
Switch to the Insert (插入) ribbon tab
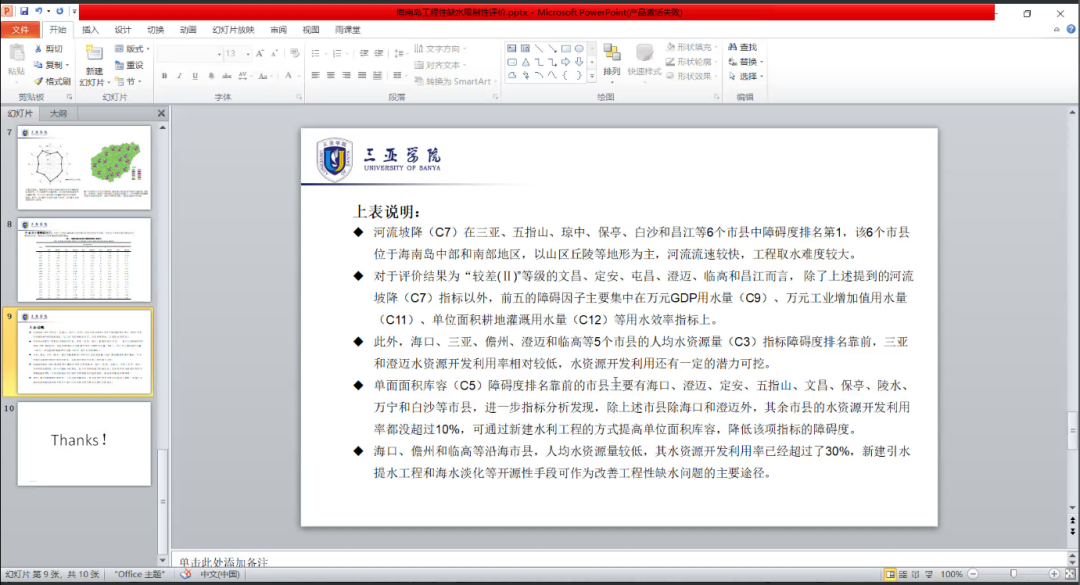pos(90,30)
